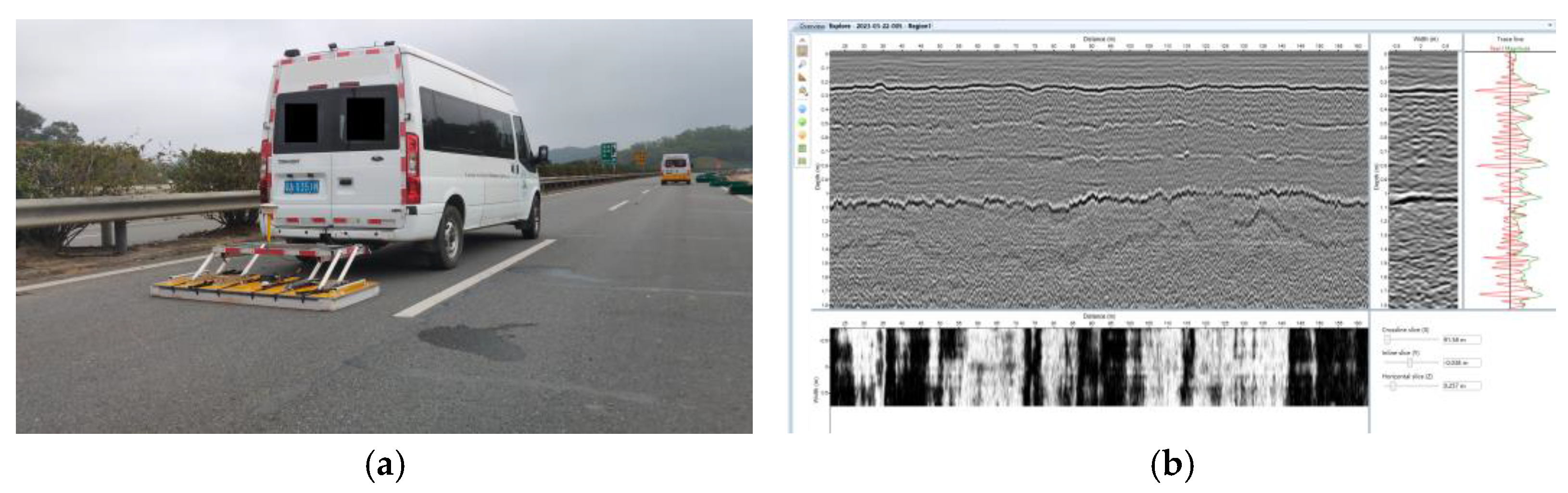Click the zoom-region tool below the triangle icon

[x=802, y=91]
